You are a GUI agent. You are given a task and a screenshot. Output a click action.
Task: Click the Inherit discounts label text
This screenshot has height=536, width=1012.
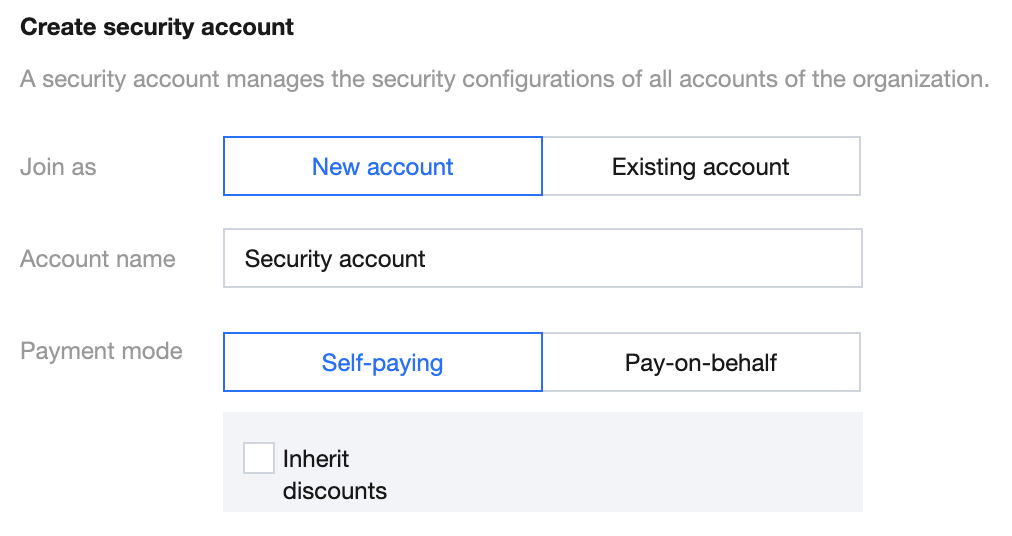[x=316, y=460]
